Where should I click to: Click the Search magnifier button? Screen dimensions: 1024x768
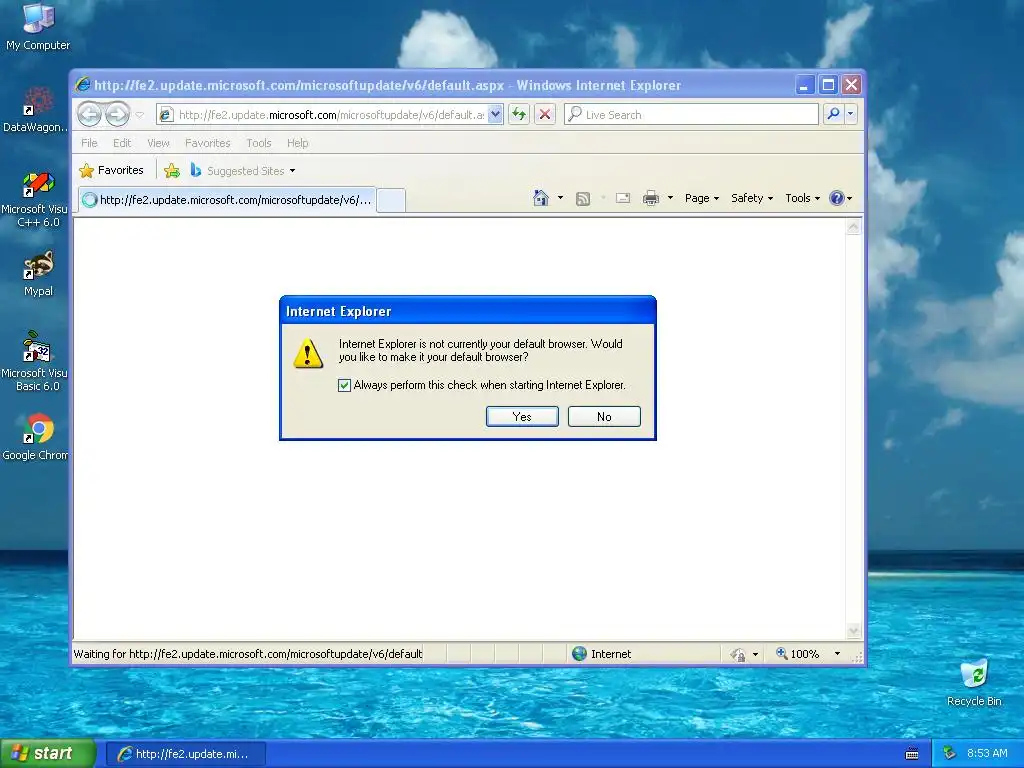click(833, 114)
